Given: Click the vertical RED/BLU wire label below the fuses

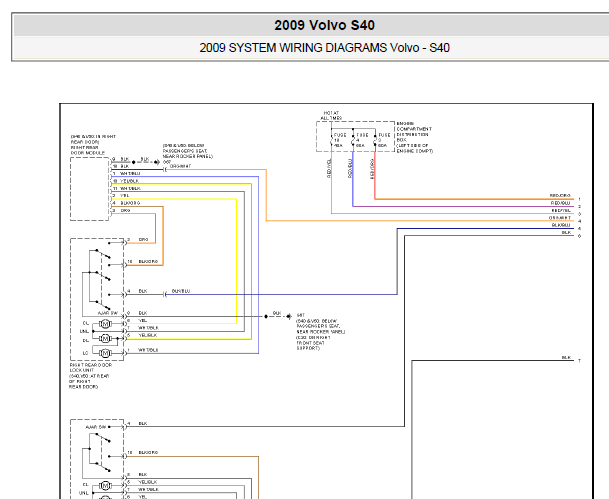Looking at the screenshot, I should pyautogui.click(x=350, y=168).
